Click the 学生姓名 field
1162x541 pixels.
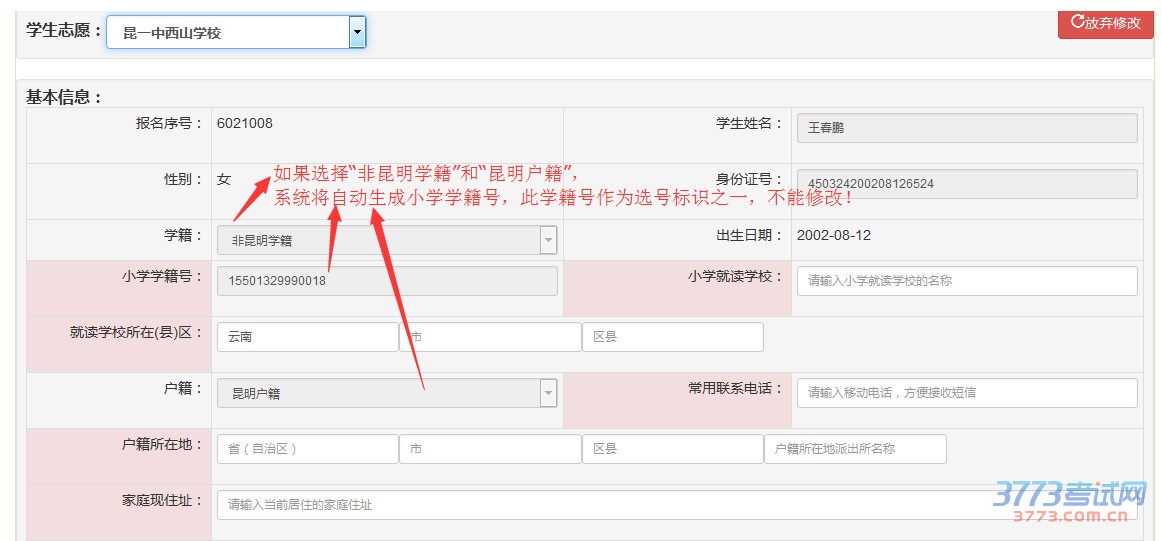click(966, 128)
